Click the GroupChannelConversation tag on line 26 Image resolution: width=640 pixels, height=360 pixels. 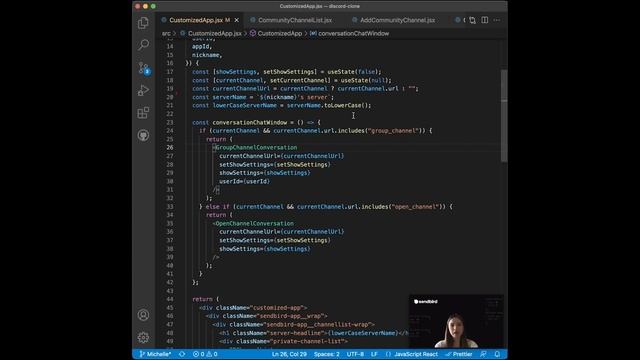(256, 147)
